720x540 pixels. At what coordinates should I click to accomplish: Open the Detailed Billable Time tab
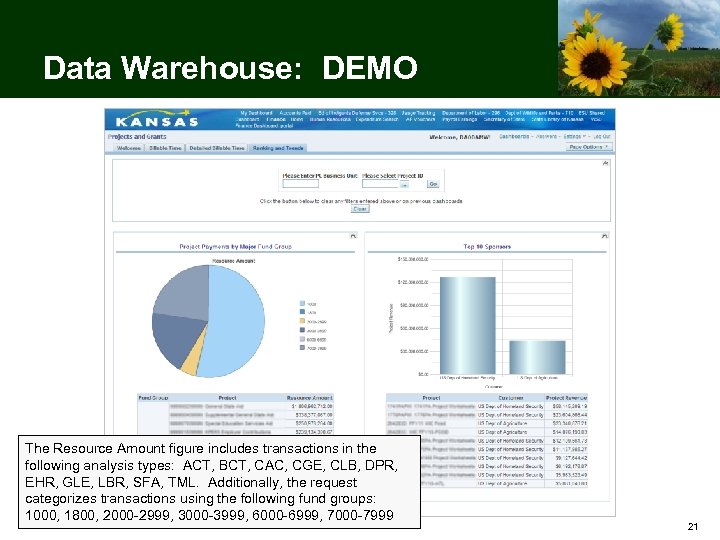[217, 148]
